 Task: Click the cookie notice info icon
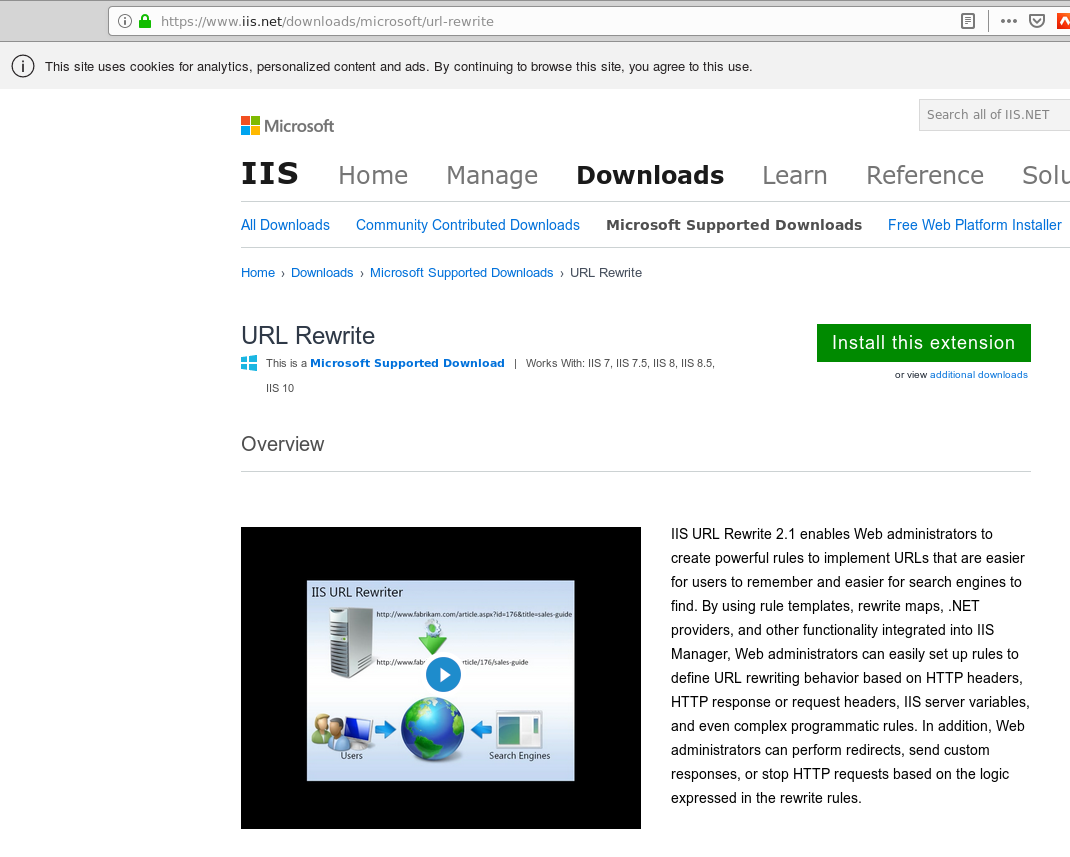(23, 66)
